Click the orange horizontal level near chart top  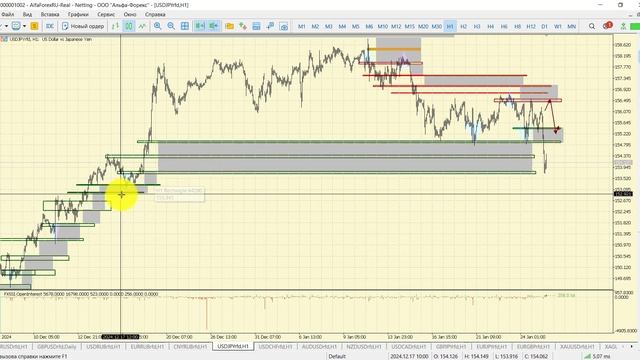click(x=394, y=49)
